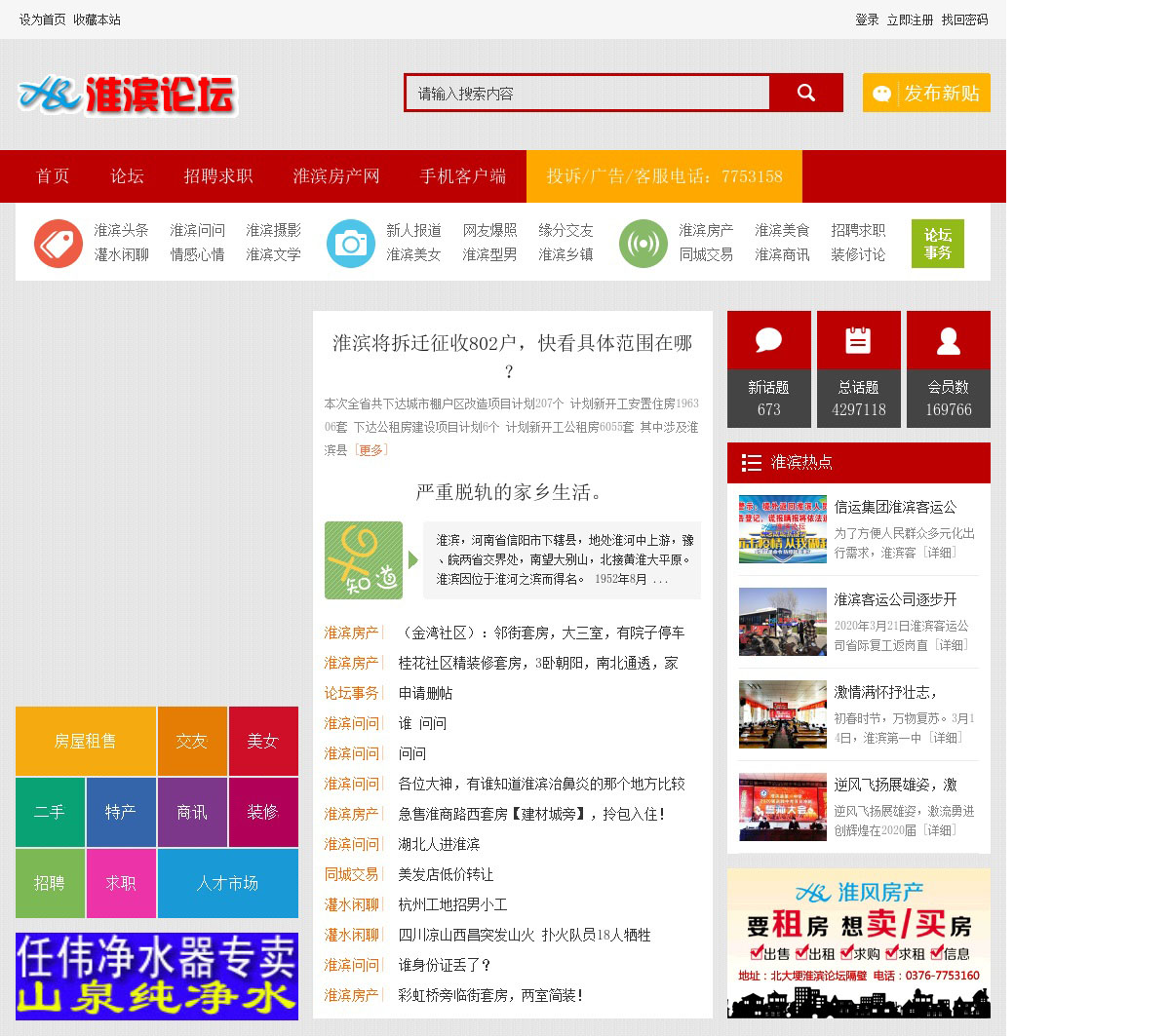
Task: Click the green 知道 logo icon
Action: [x=364, y=560]
